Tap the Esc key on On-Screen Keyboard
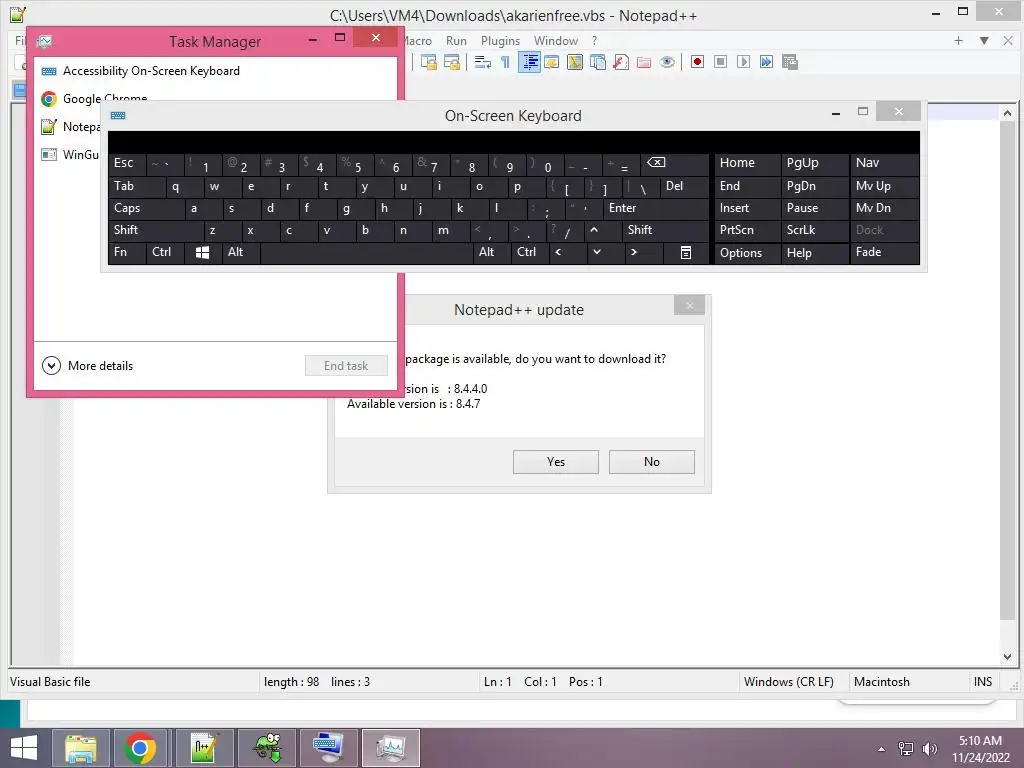This screenshot has width=1024, height=768. tap(127, 163)
